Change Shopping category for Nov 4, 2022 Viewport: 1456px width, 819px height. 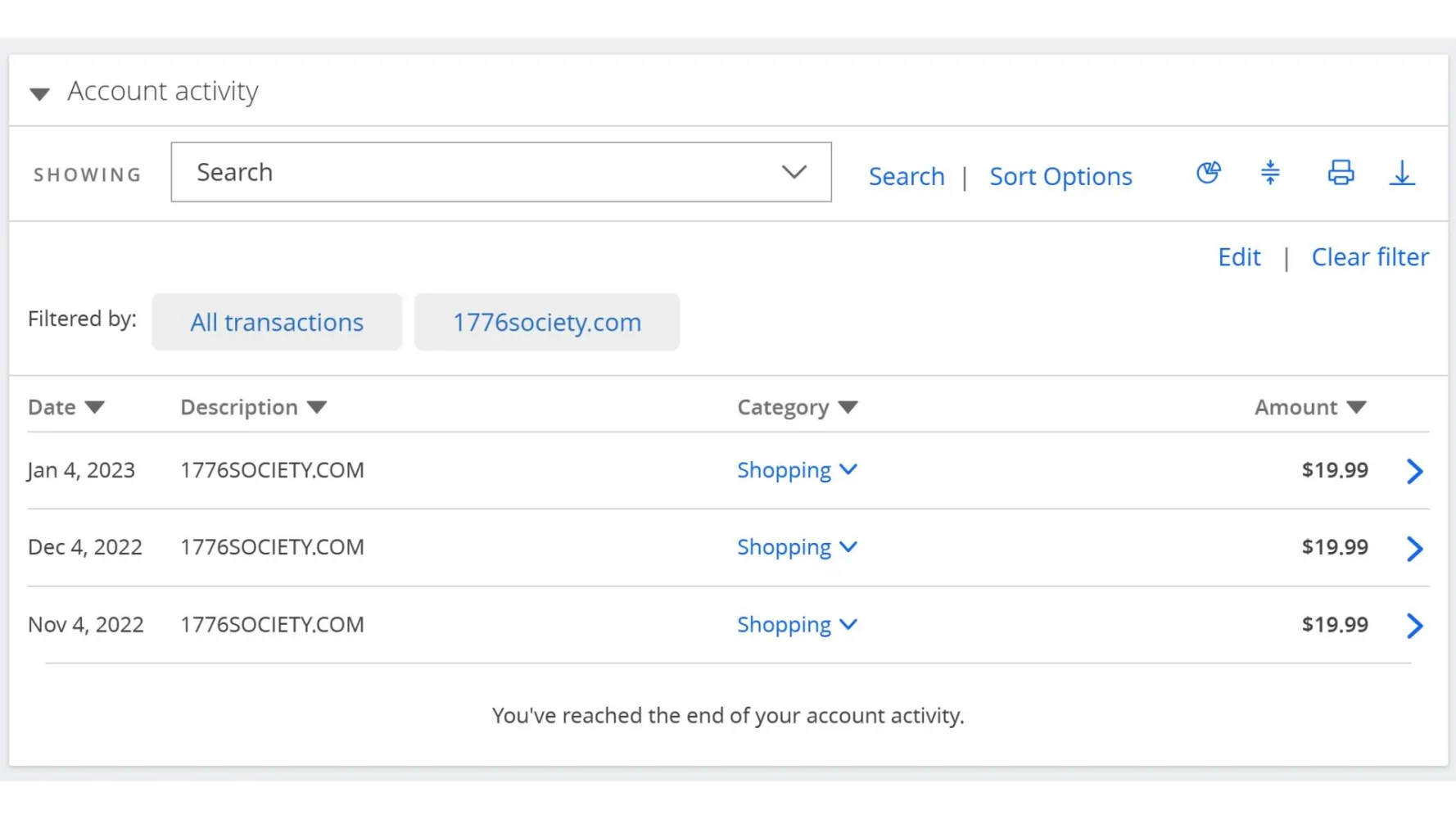797,624
